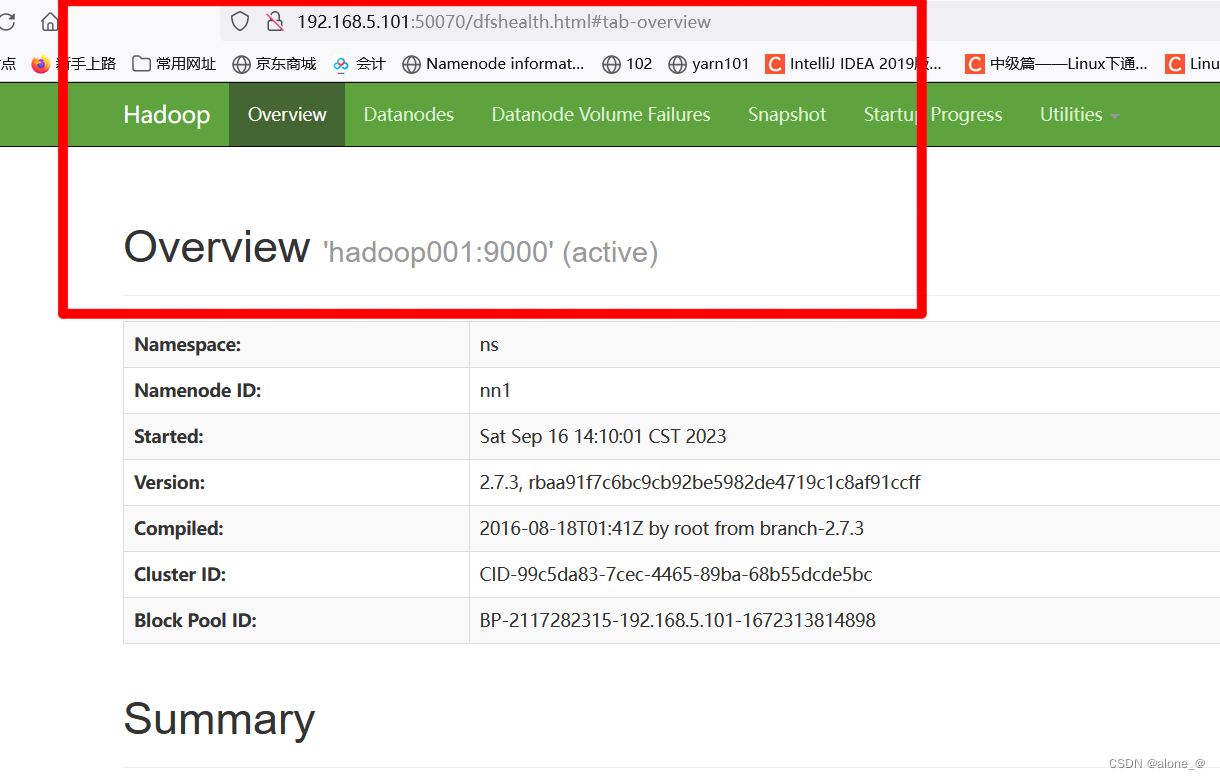Click the version value starting 2.7.3, rbaa91f7
Screen dimensions: 1220x779
point(700,483)
